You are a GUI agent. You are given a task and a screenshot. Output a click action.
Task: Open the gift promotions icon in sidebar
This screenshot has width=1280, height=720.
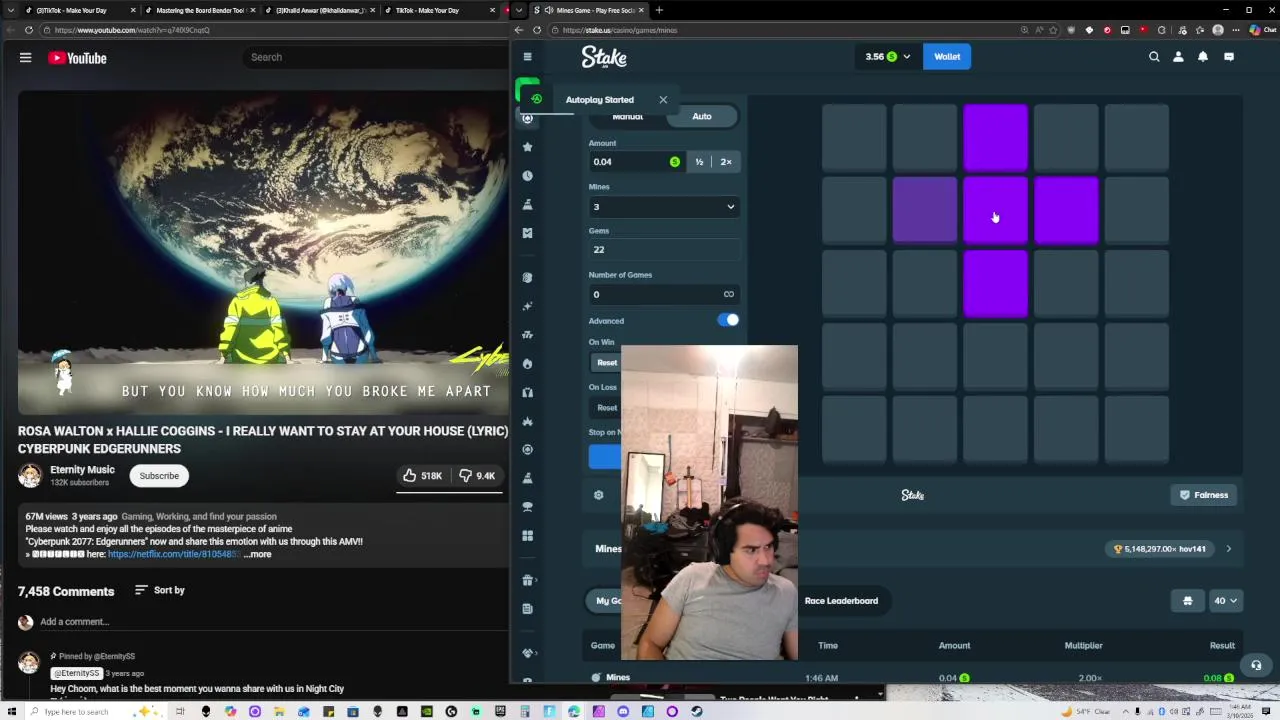pyautogui.click(x=527, y=580)
